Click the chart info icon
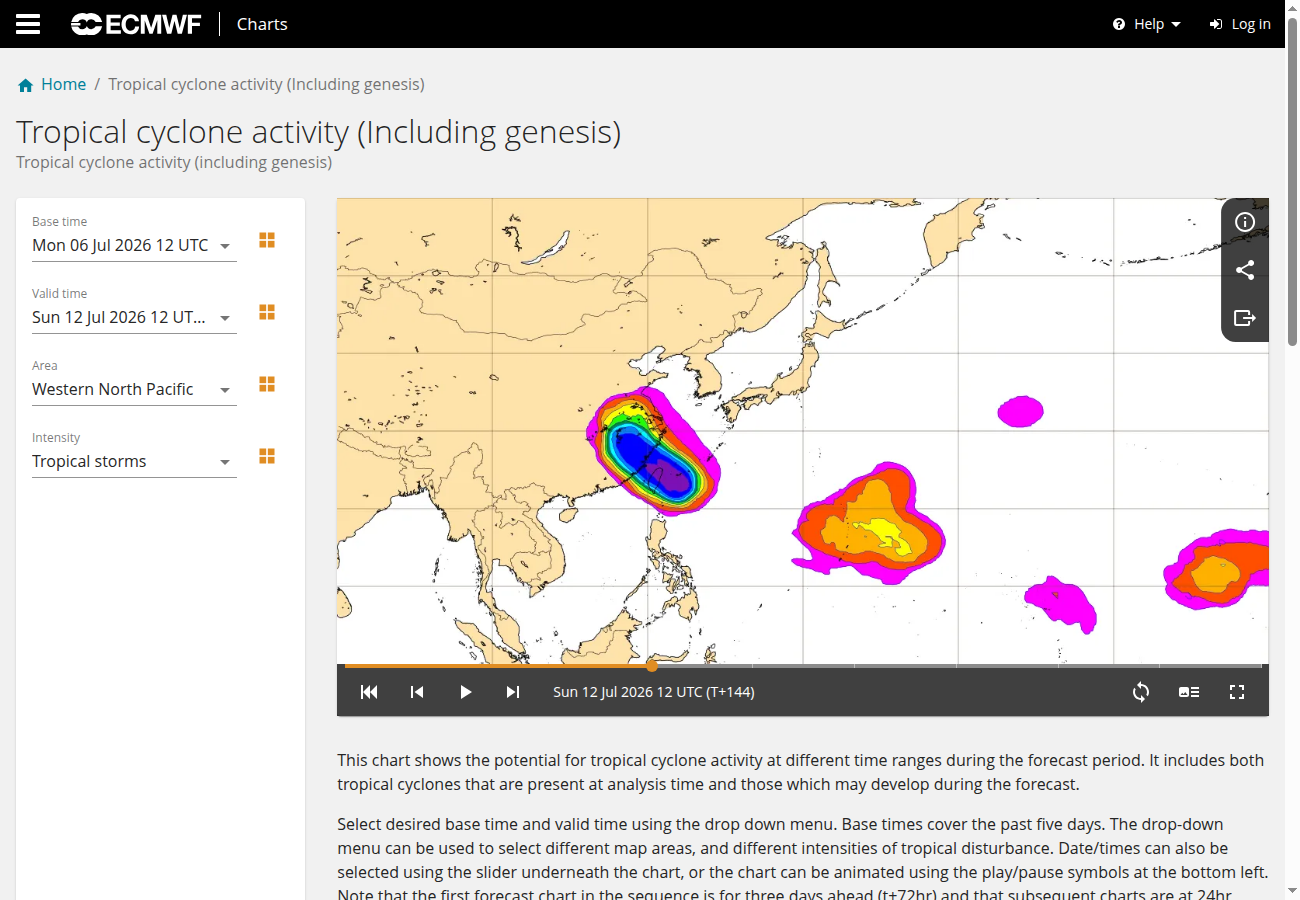The height and width of the screenshot is (900, 1300). coord(1245,222)
